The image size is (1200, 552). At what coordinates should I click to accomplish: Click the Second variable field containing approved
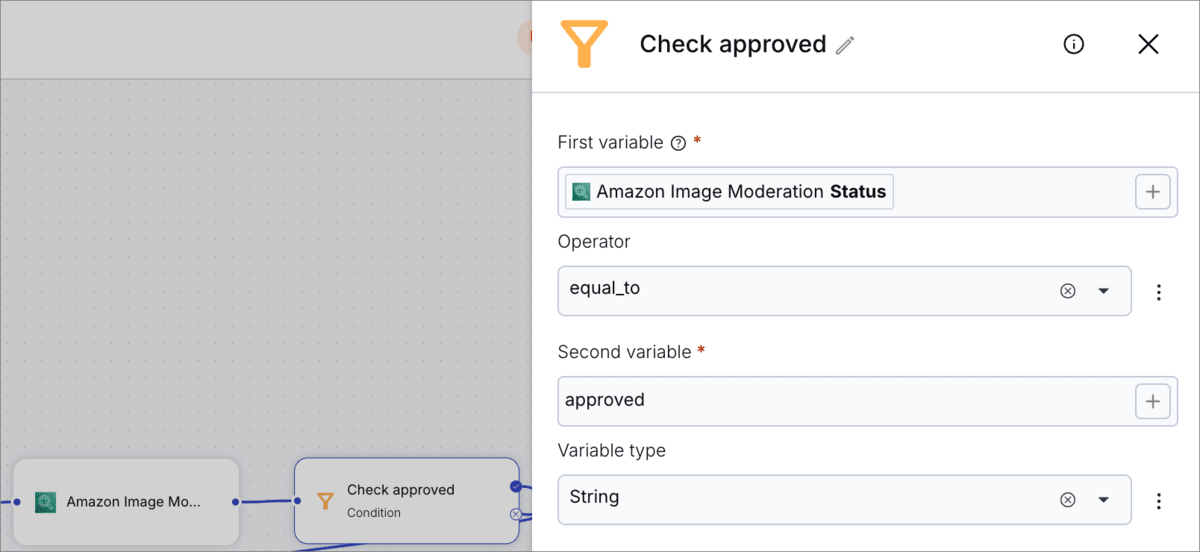pyautogui.click(x=840, y=401)
